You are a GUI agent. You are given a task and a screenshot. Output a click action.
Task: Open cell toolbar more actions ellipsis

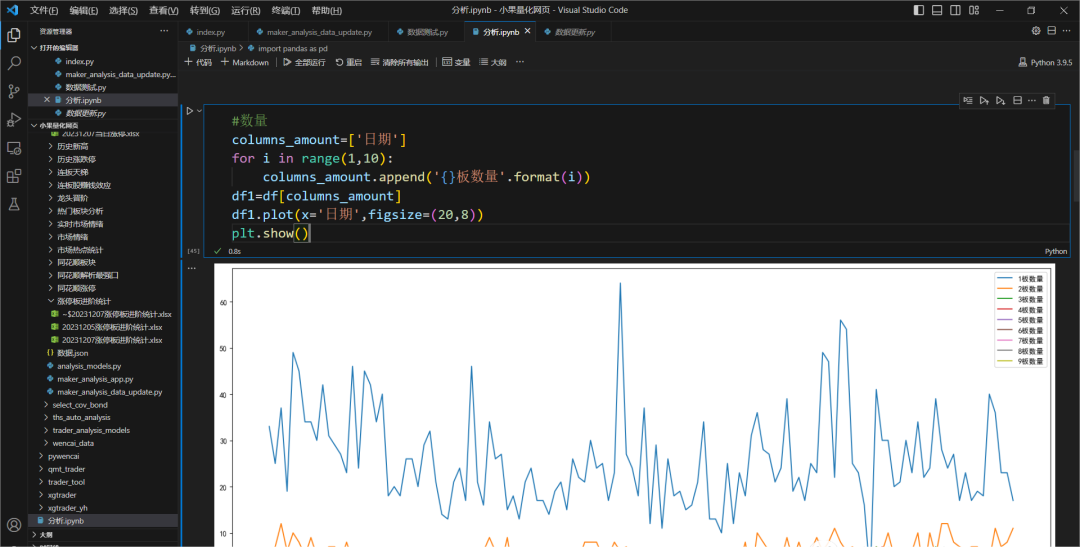(x=1032, y=101)
